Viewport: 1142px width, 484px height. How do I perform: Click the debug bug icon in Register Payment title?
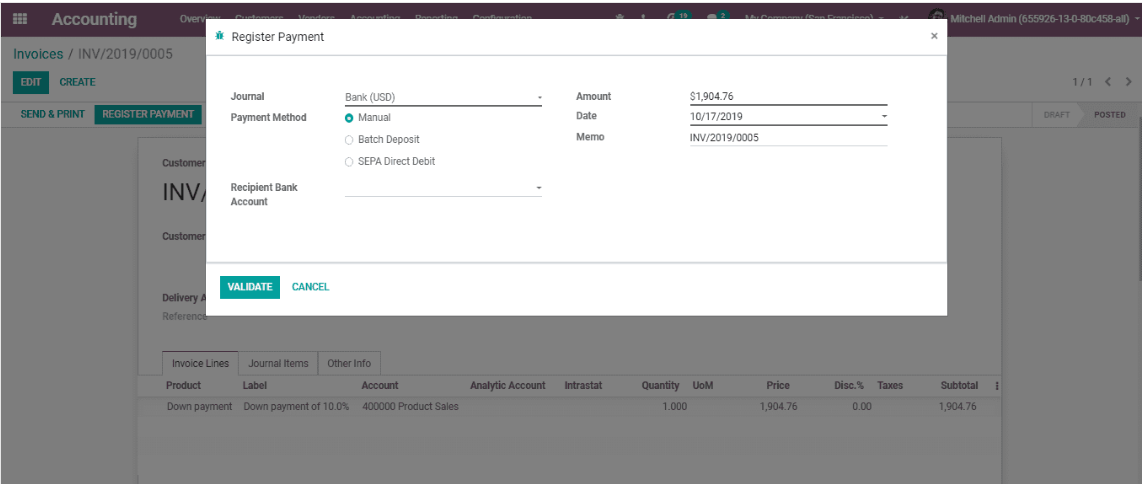220,36
